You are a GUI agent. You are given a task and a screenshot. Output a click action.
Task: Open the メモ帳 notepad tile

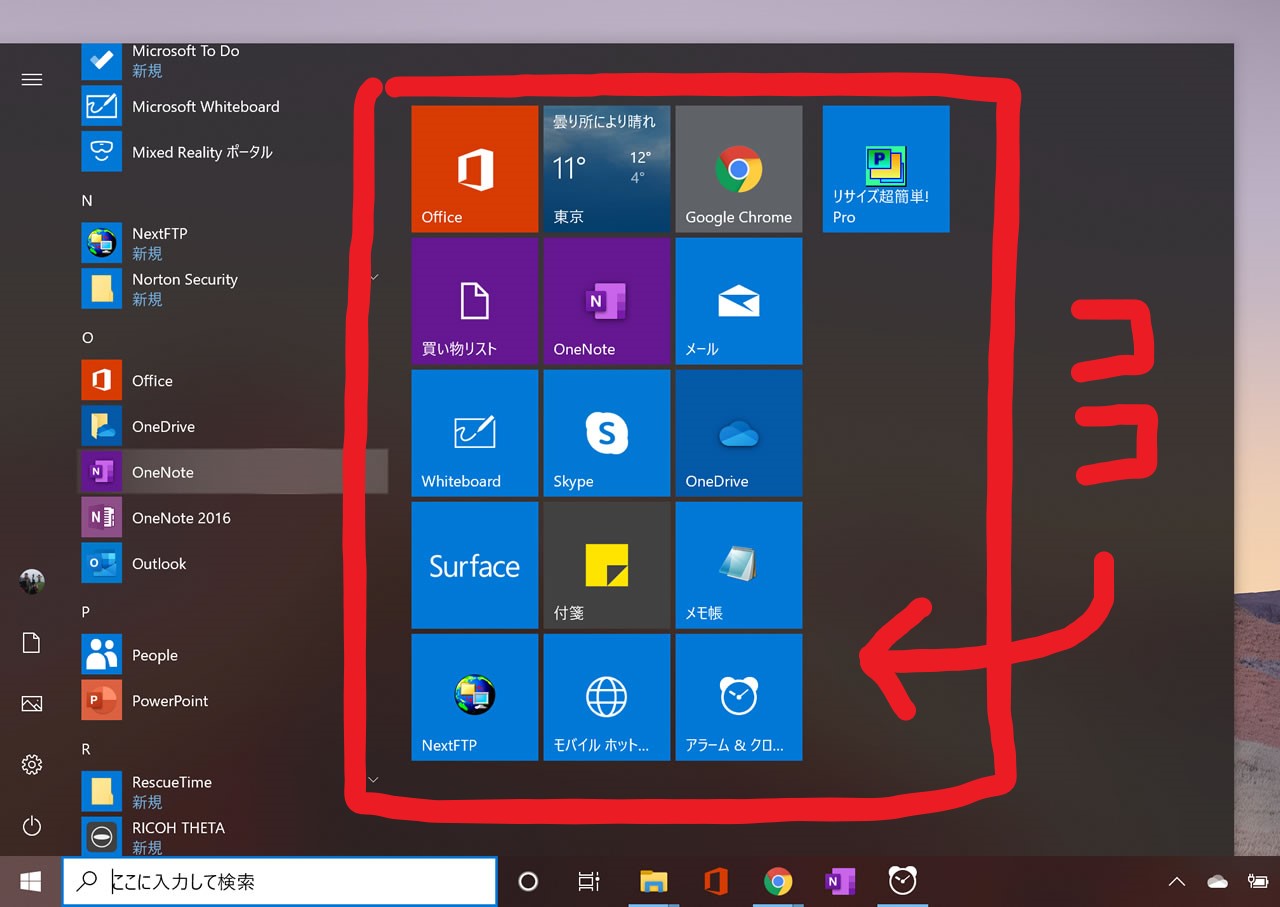pos(738,565)
